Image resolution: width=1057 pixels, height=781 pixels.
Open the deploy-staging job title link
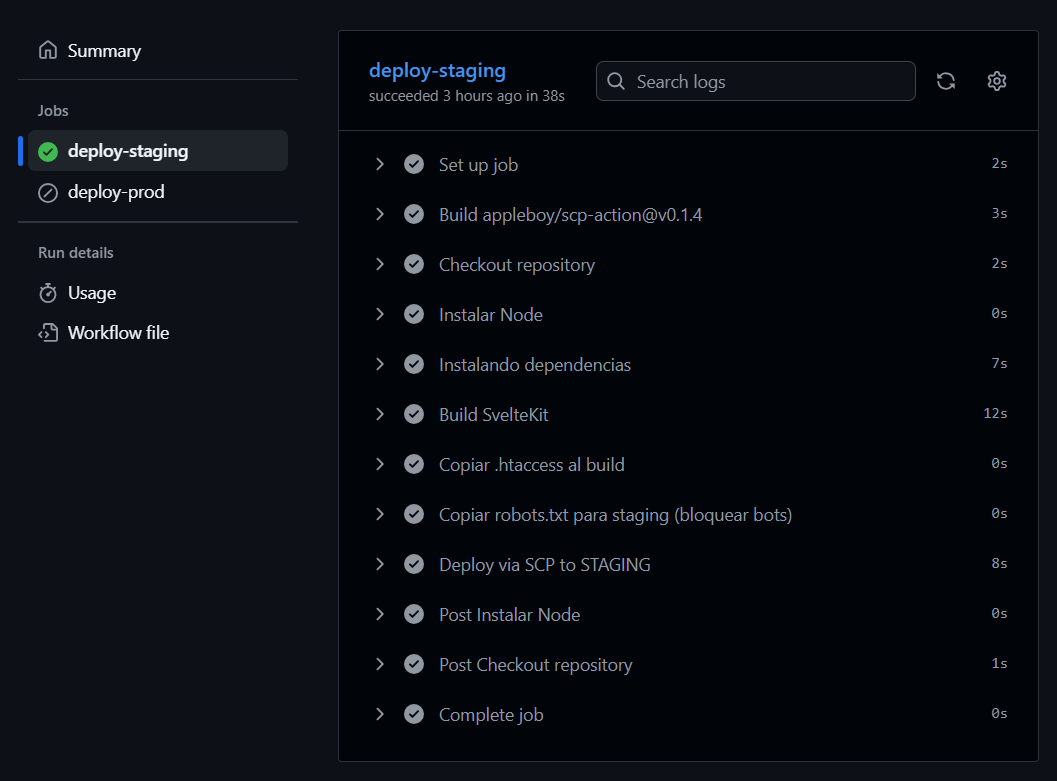click(x=437, y=70)
